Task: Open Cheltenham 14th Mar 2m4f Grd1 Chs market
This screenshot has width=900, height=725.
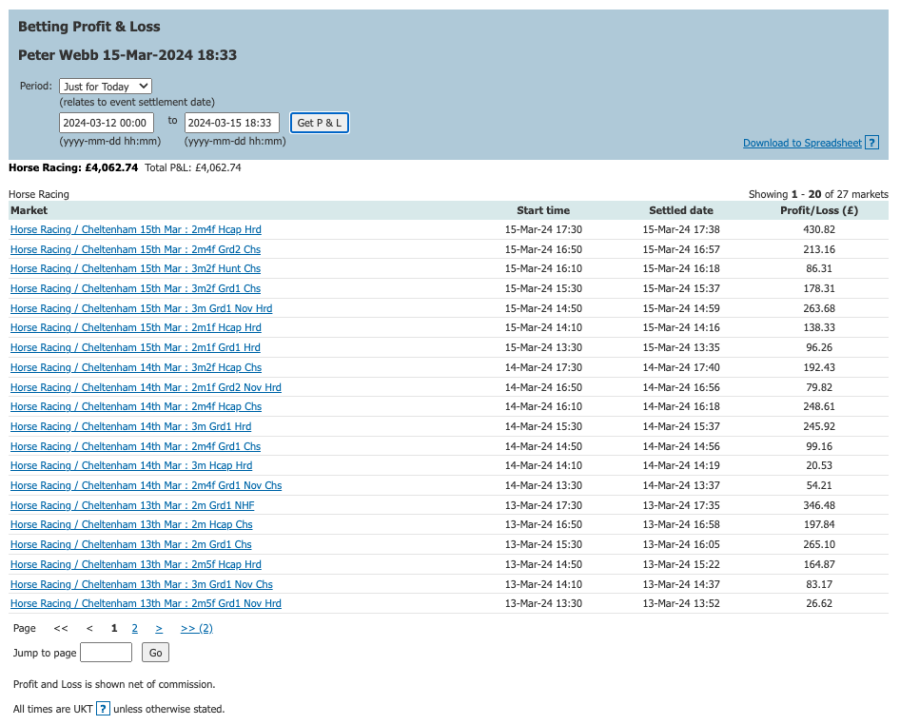Action: tap(135, 446)
